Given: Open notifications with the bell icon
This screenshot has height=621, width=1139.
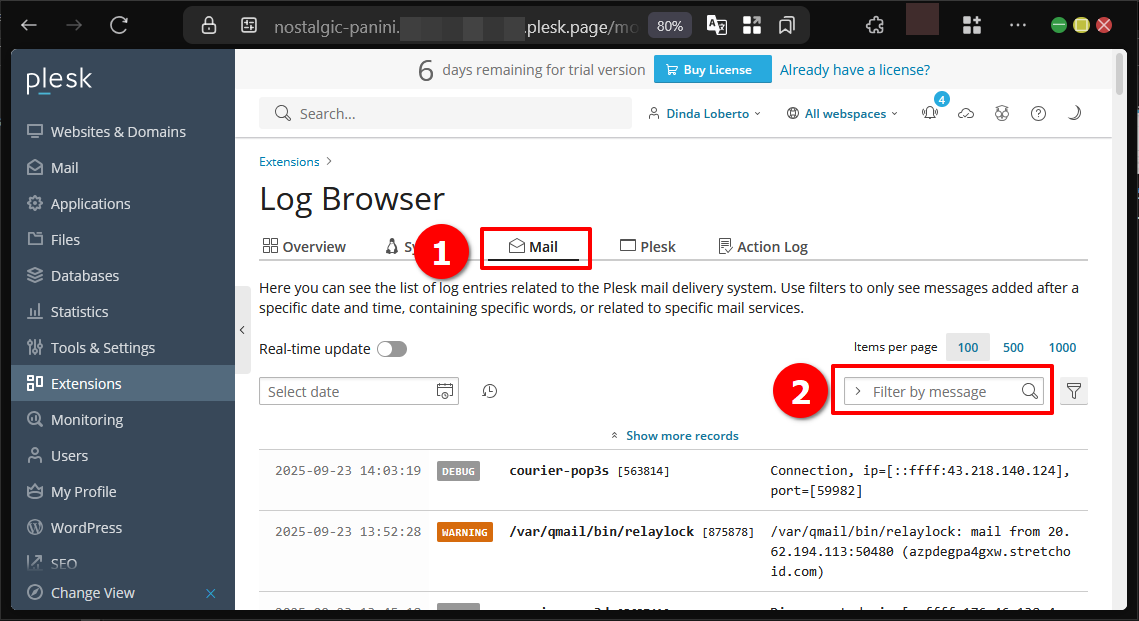Looking at the screenshot, I should 929,113.
